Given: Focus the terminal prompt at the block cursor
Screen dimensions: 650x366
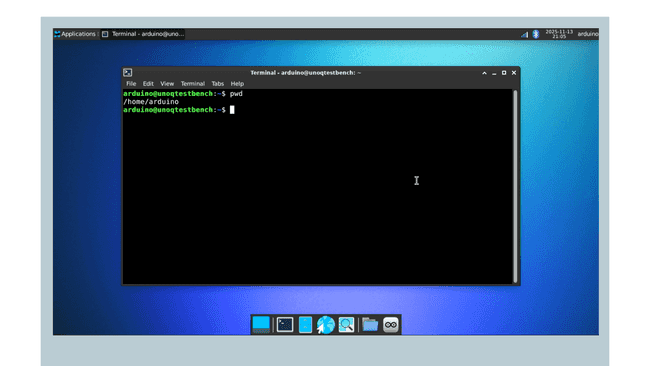Looking at the screenshot, I should click(x=232, y=110).
